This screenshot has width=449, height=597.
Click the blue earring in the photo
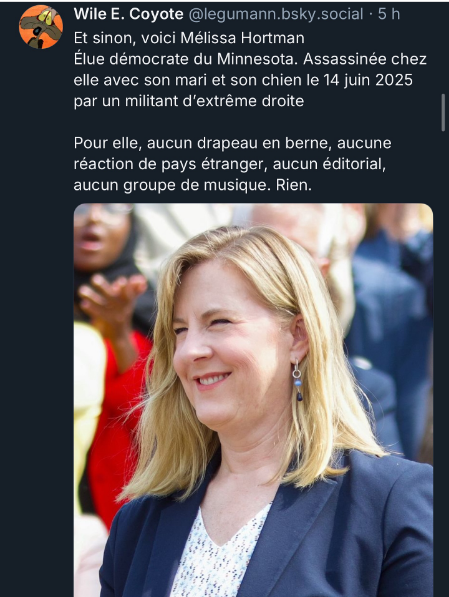pyautogui.click(x=298, y=381)
